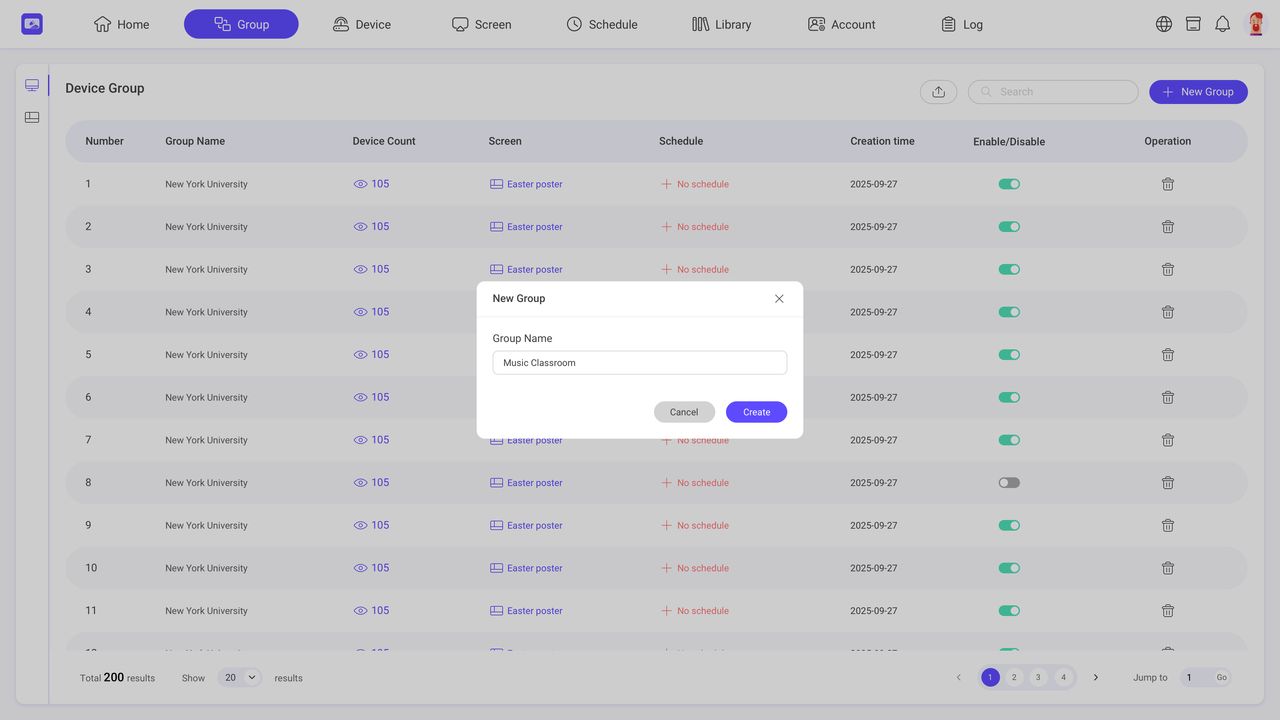1280x720 pixels.
Task: Click the previous page arrow
Action: click(958, 677)
